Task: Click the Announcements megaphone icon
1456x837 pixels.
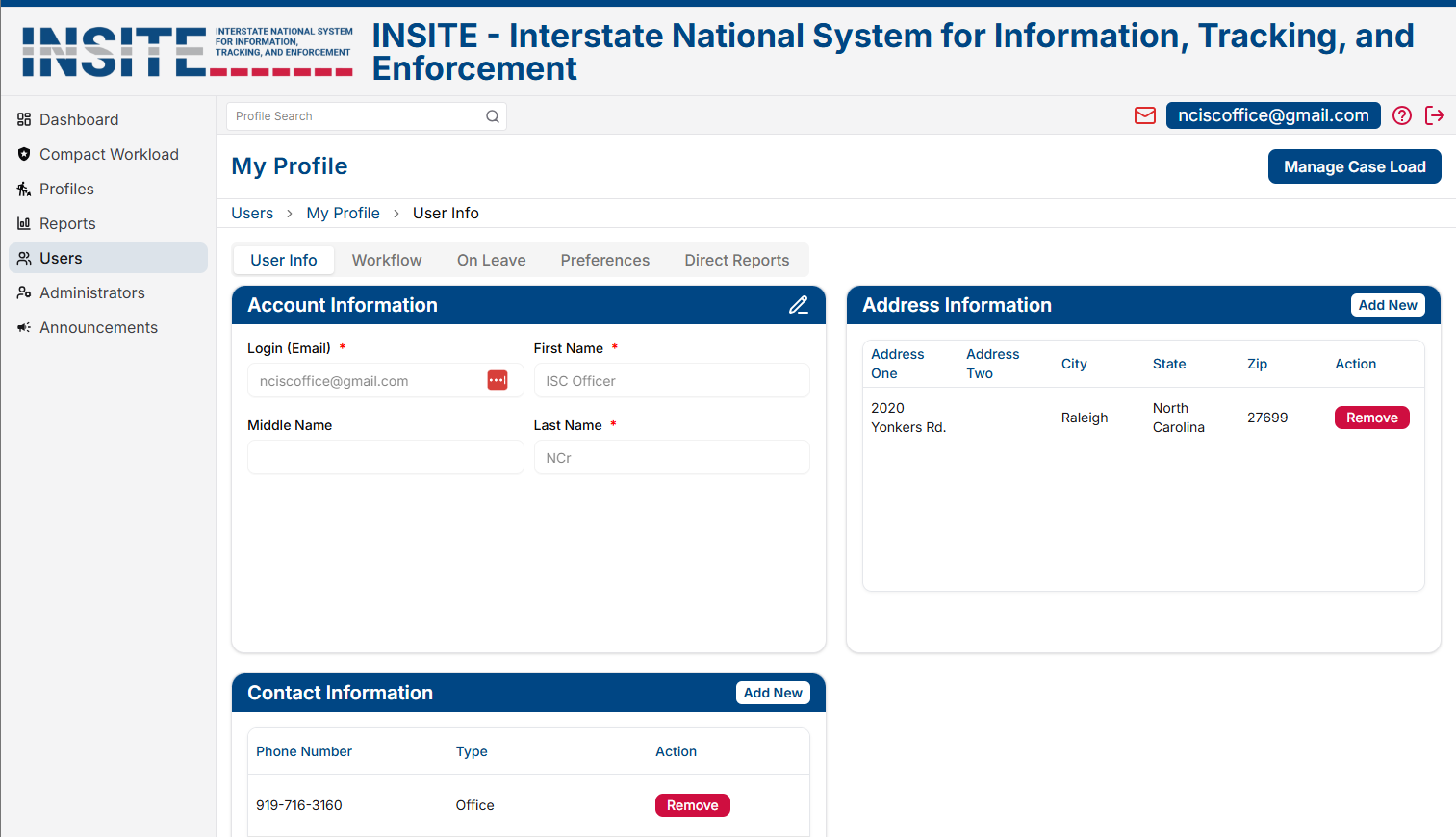Action: (x=24, y=327)
